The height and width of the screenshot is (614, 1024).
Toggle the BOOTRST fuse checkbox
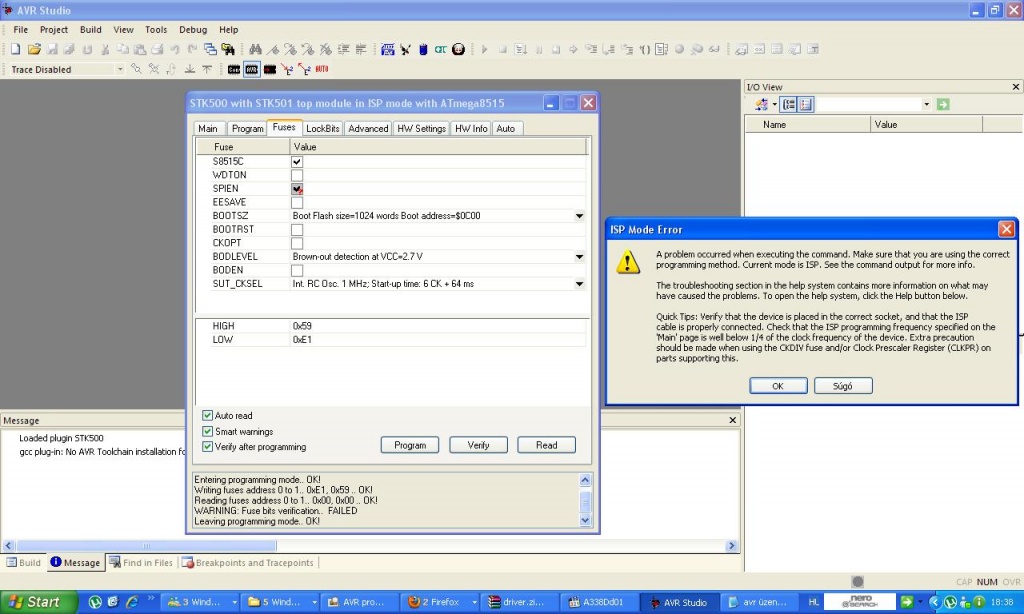(297, 230)
